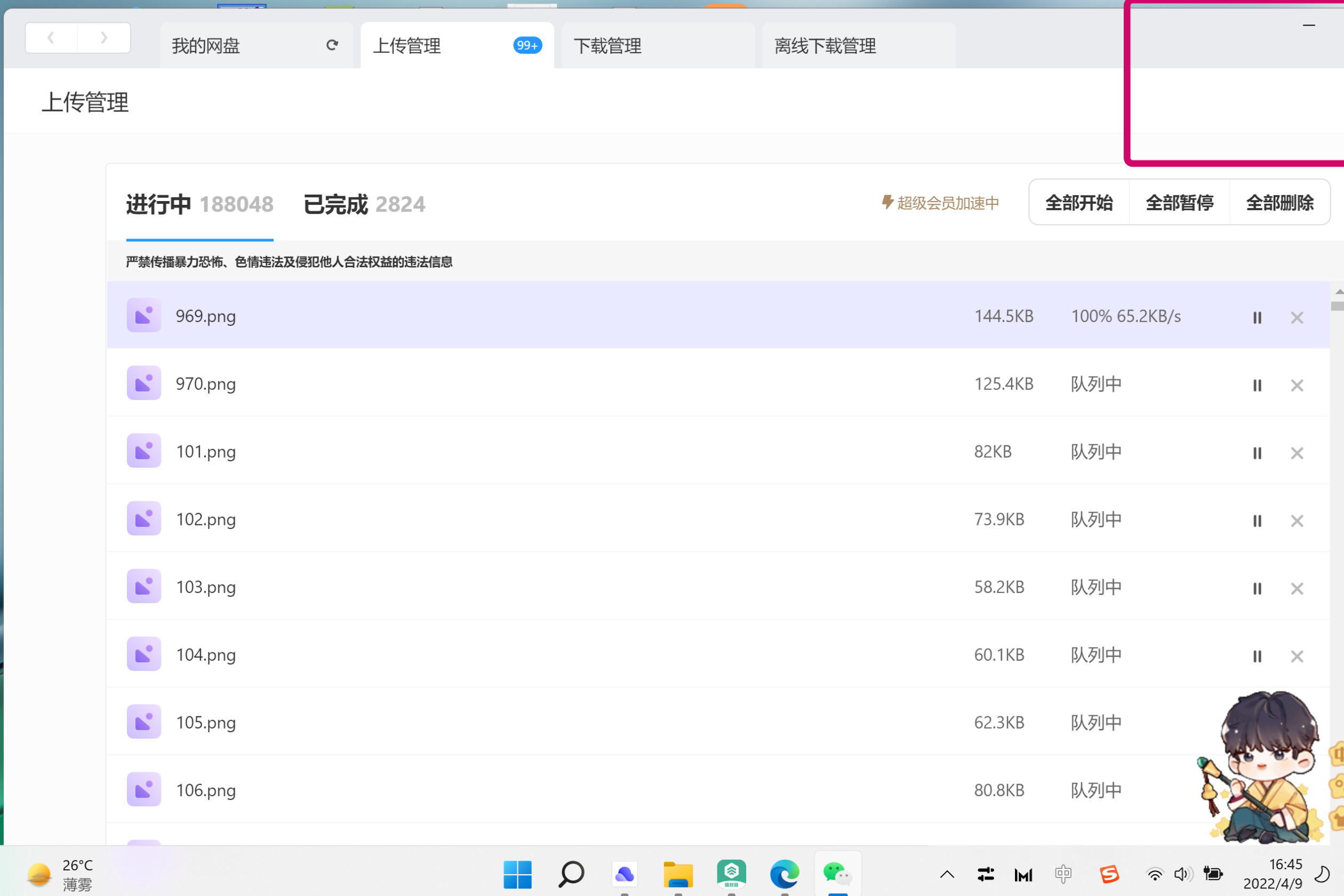Click the 全部开始 button
The image size is (1344, 896).
coord(1078,202)
